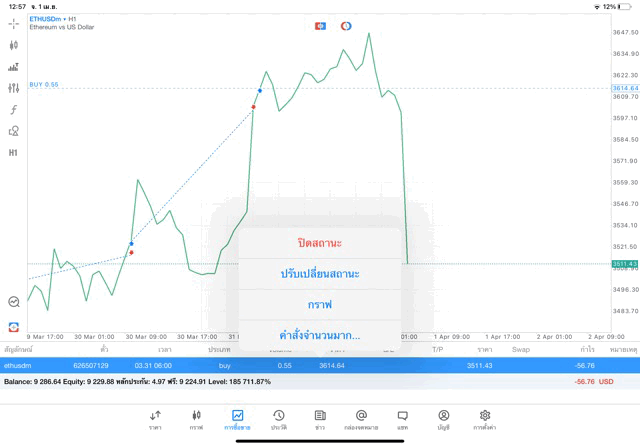The height and width of the screenshot is (447, 640).
Task: Open คำสั่งจำนวนมาก... bulk operations option
Action: point(320,335)
